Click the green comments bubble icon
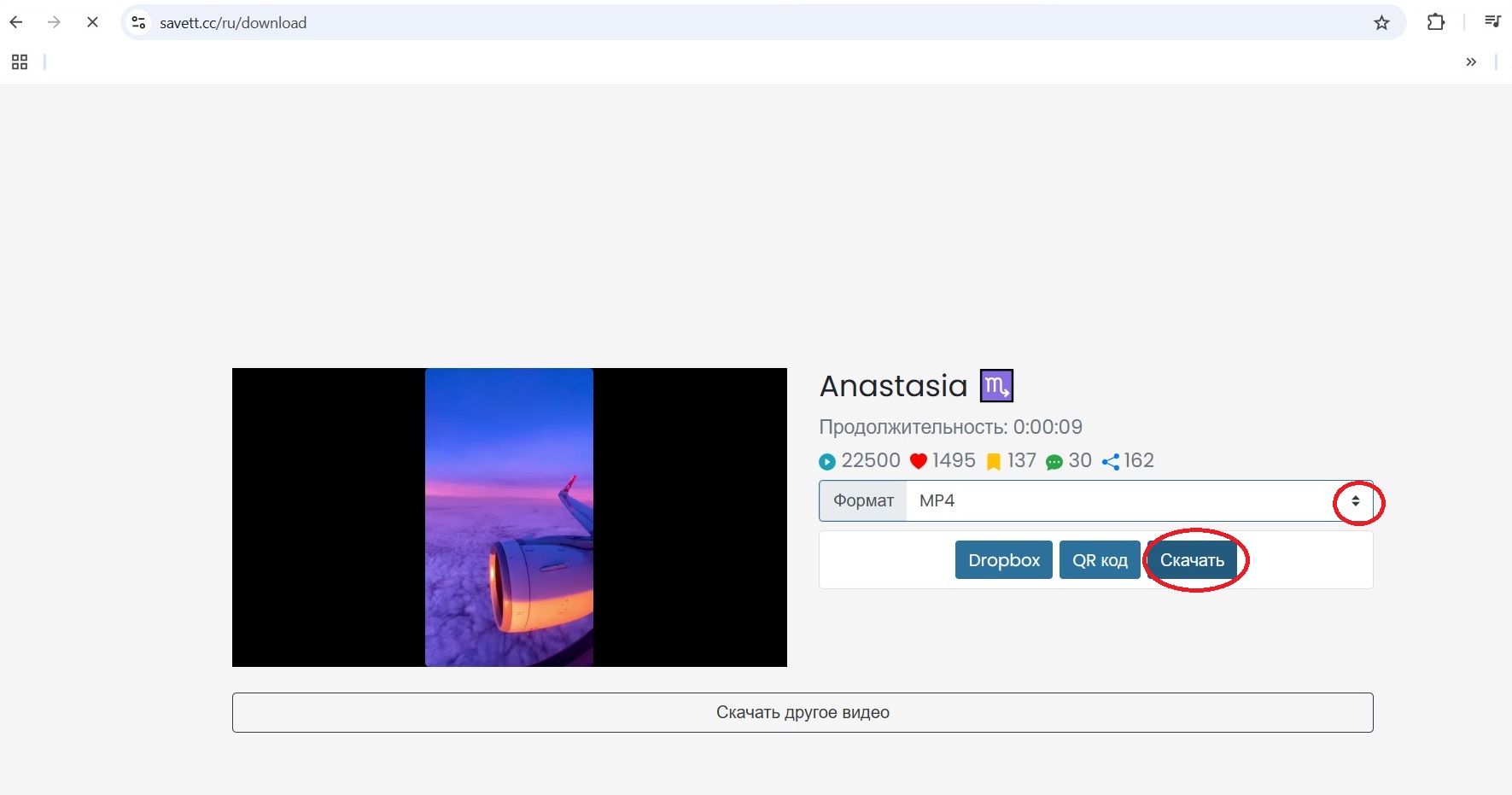1512x795 pixels. click(x=1054, y=462)
